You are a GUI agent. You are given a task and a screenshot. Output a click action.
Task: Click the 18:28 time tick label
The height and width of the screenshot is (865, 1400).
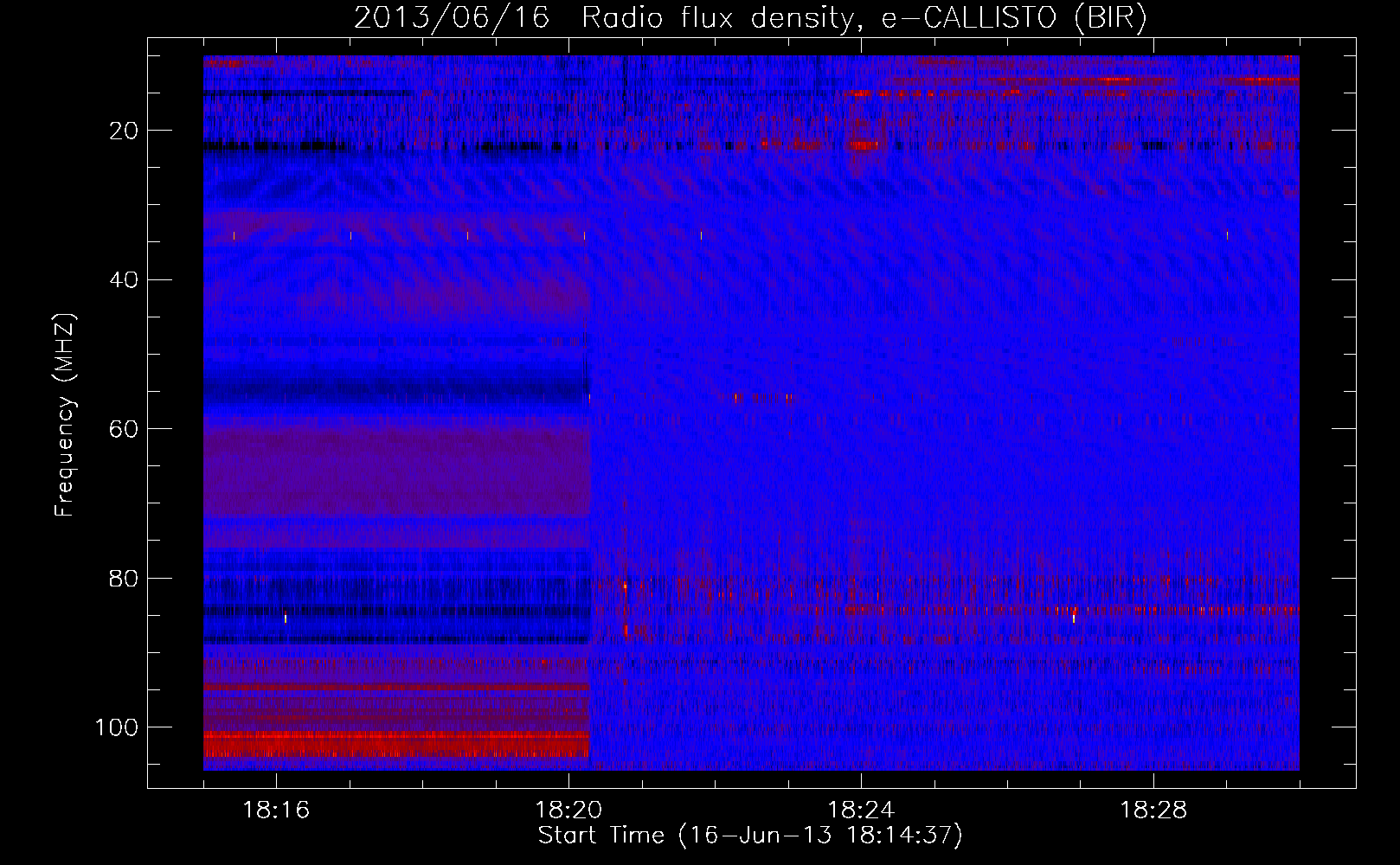click(1153, 811)
